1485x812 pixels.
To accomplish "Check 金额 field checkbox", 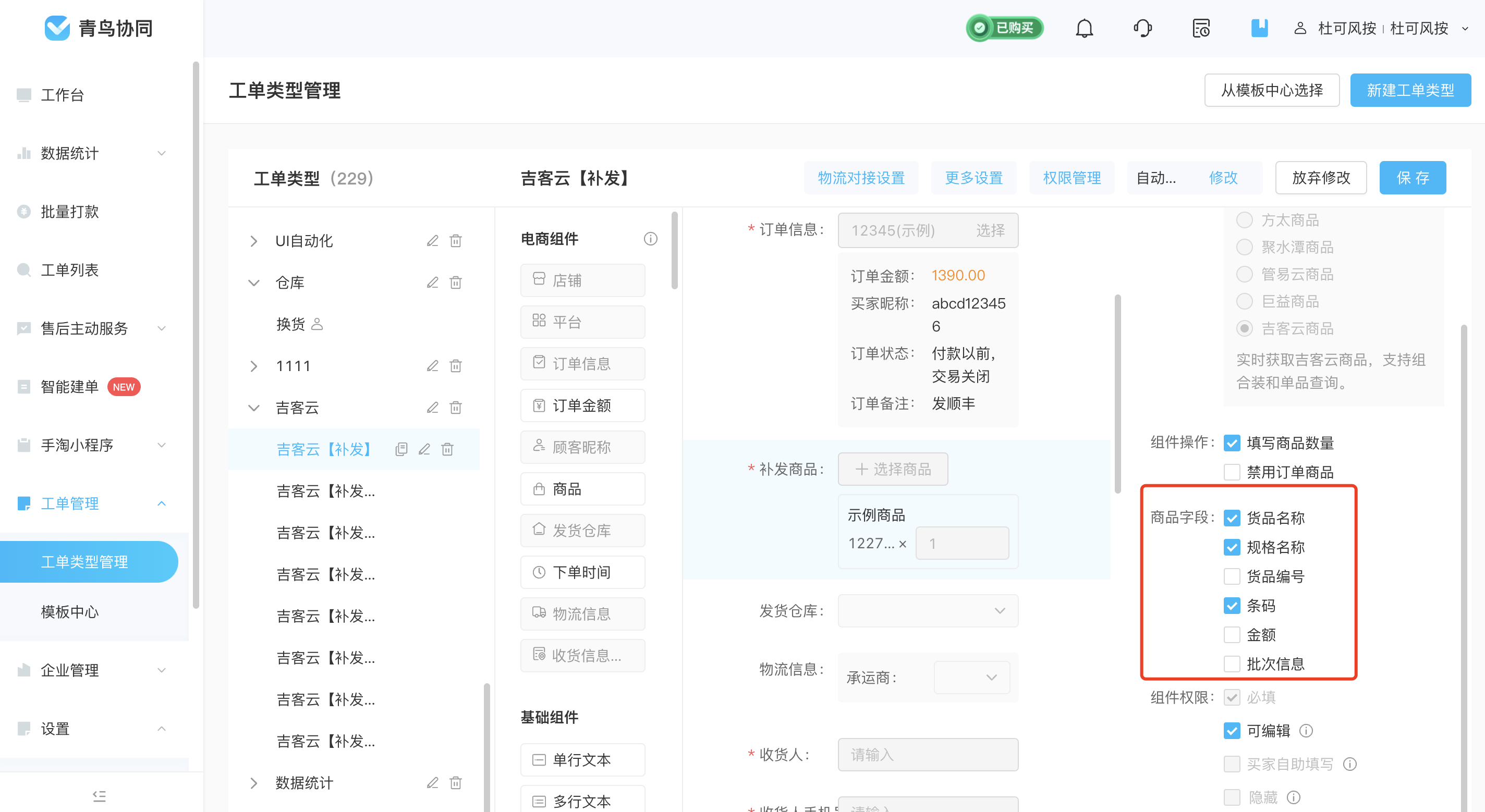I will [x=1232, y=634].
